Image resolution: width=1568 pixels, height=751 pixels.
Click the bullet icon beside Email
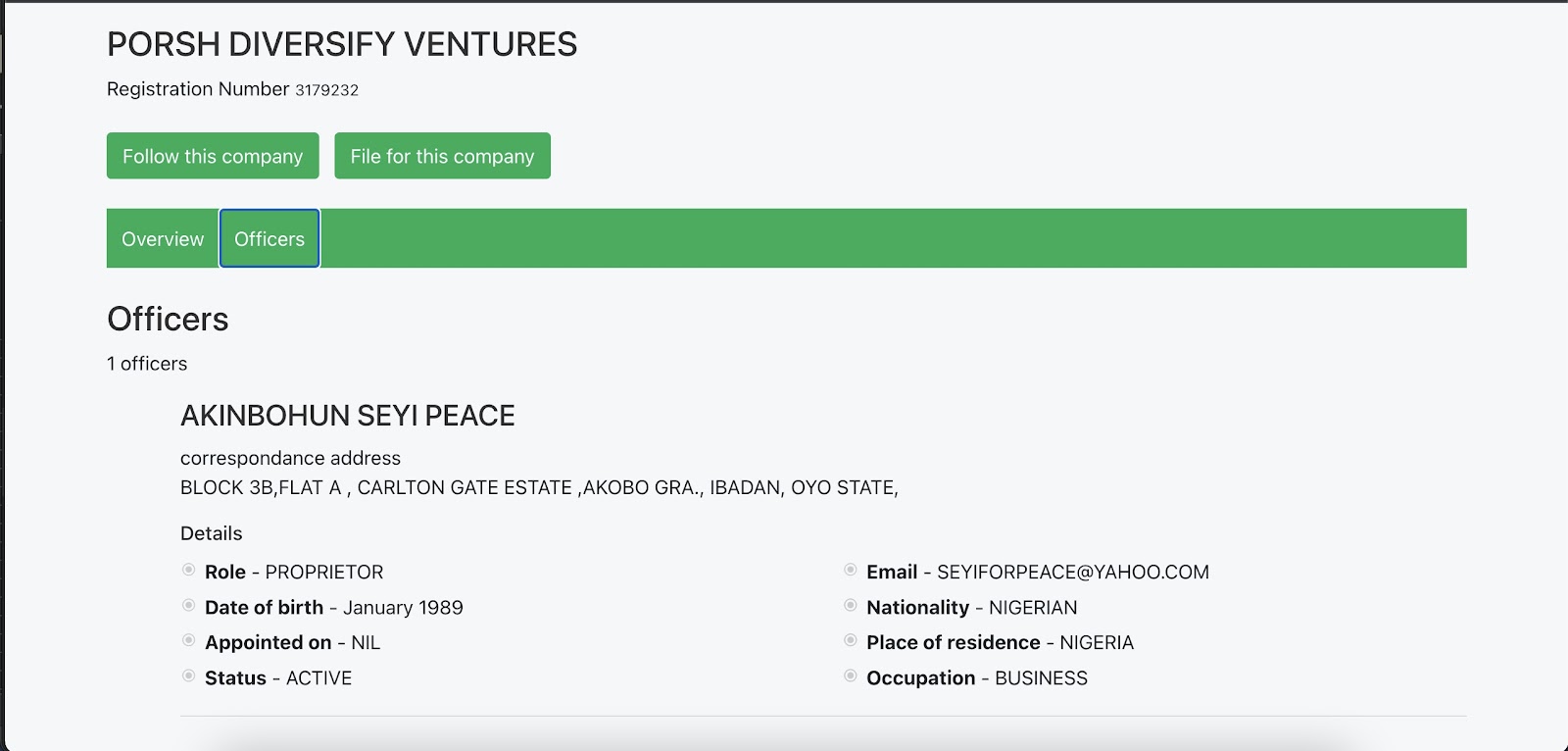pyautogui.click(x=851, y=570)
